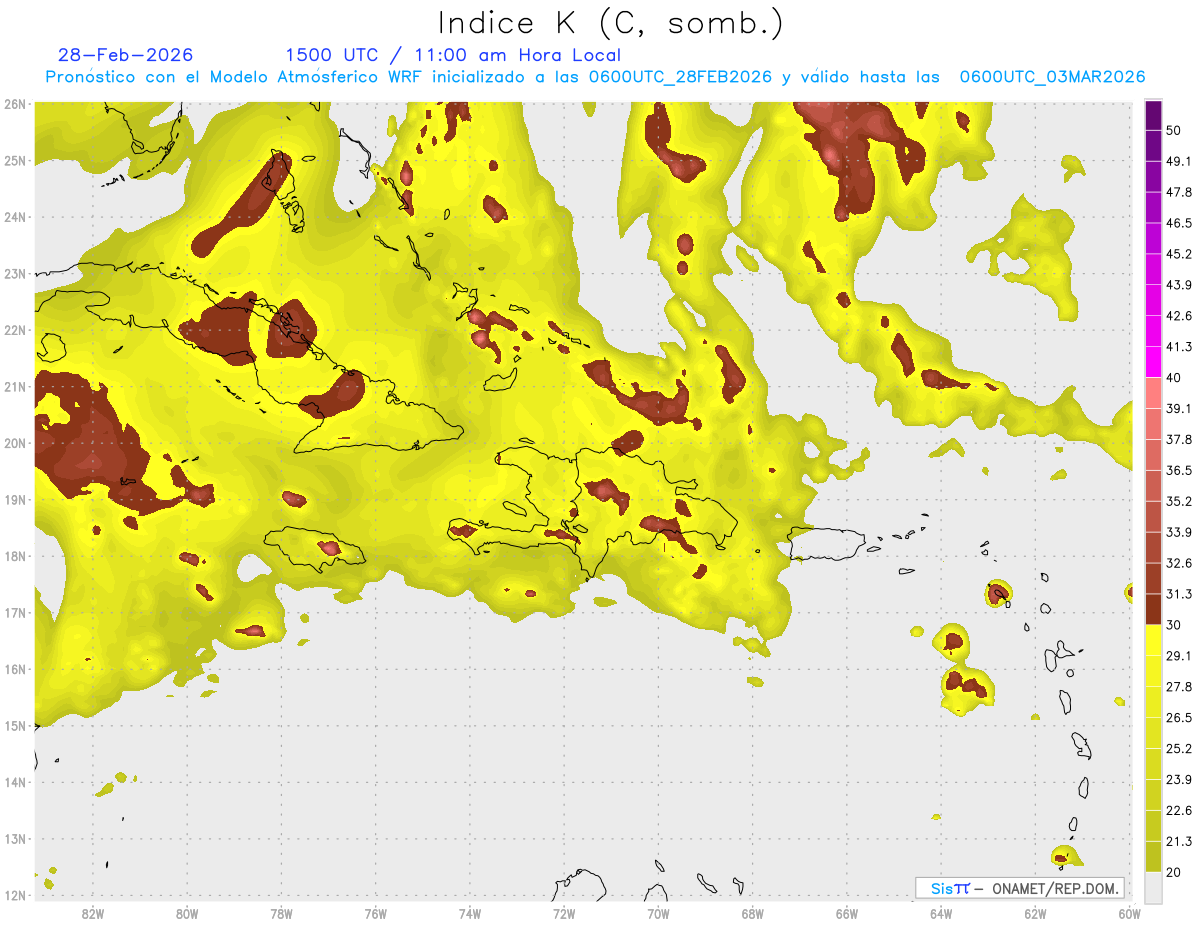Screen dimensions: 1200x927
Task: Click the '50' value on the color scale
Action: pos(1175,130)
